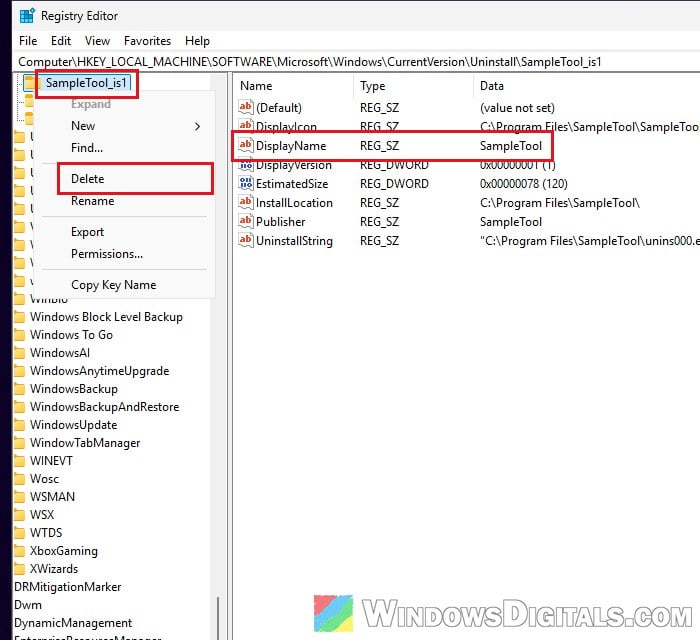
Task: Click the WindowTabManager folder icon
Action: coord(20,443)
